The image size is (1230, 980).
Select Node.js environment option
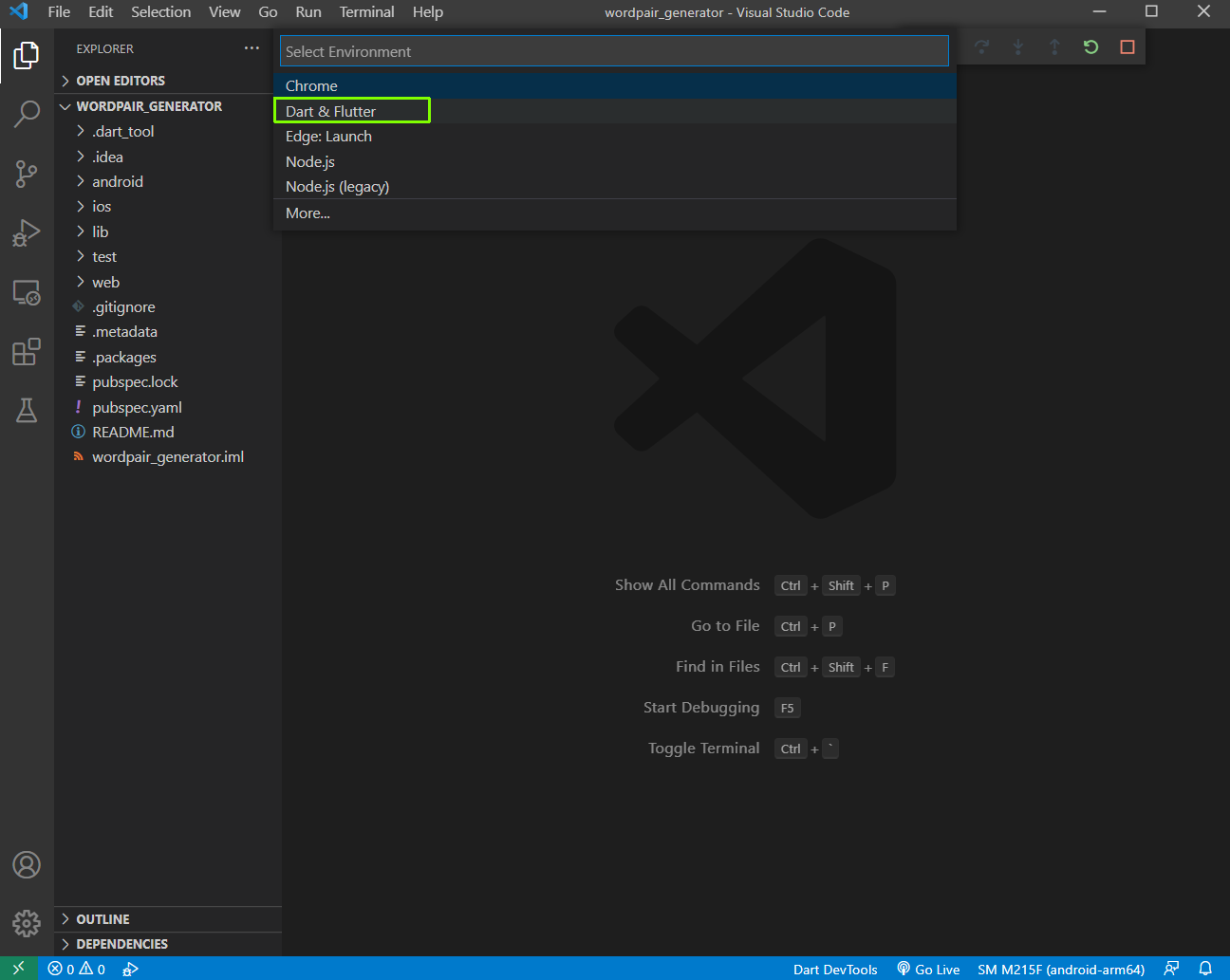pyautogui.click(x=615, y=161)
